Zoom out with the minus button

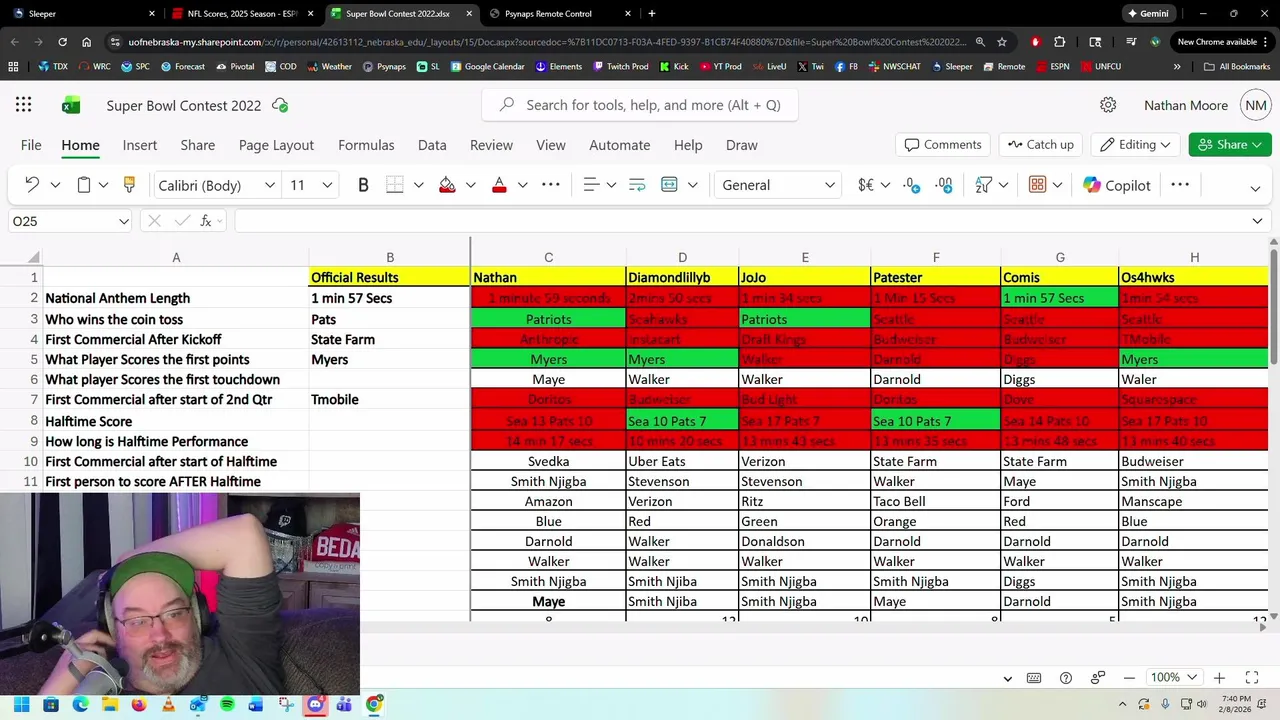[1129, 678]
